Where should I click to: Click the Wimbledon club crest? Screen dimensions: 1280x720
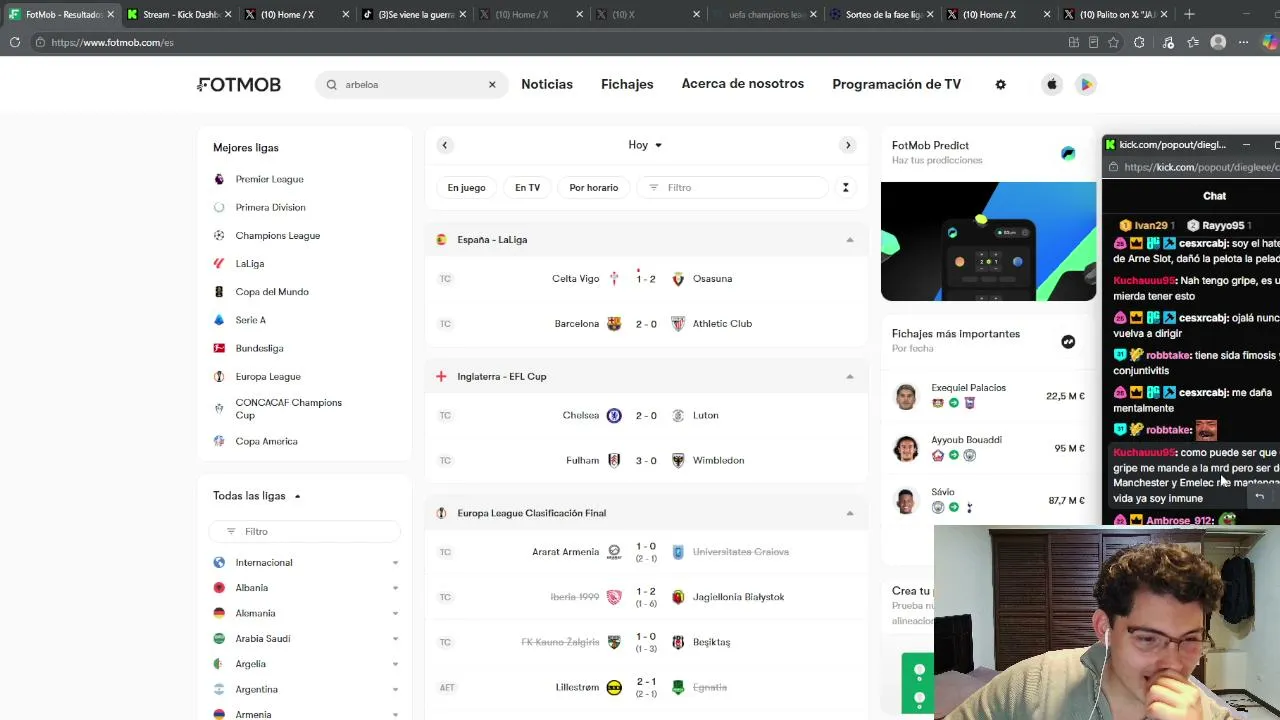[678, 461]
